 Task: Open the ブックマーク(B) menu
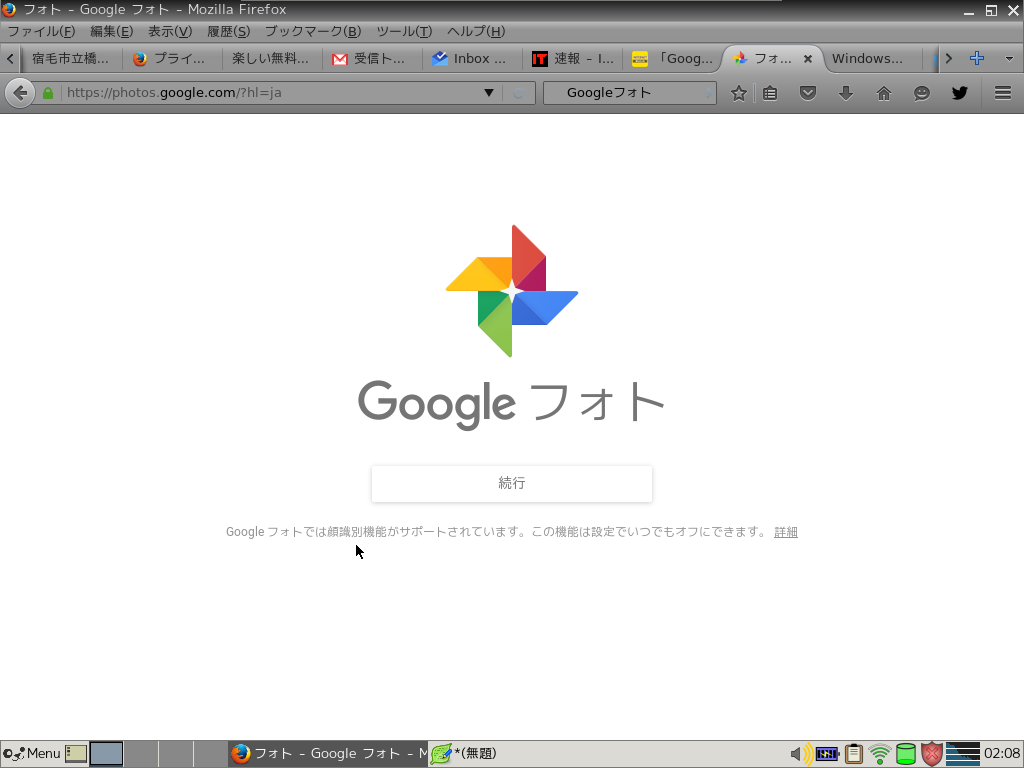[313, 31]
